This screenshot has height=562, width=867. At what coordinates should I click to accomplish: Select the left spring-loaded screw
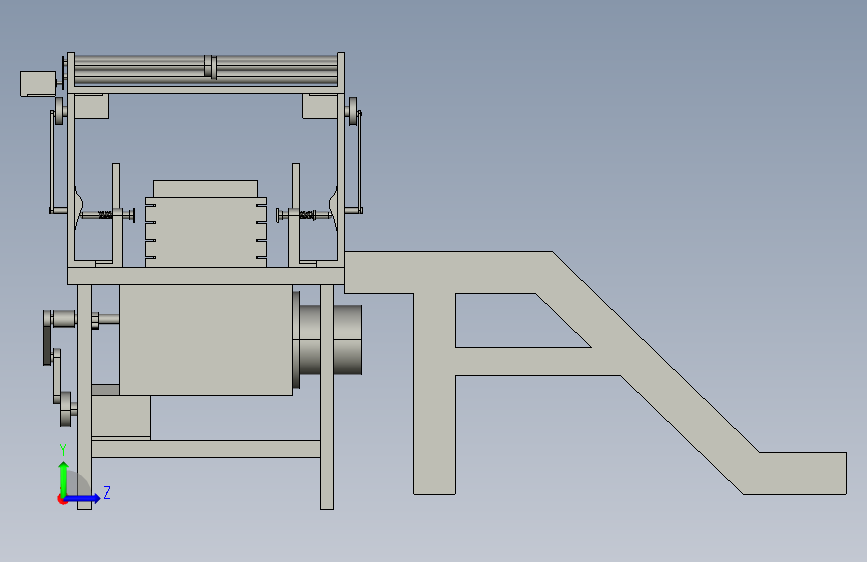tap(108, 215)
